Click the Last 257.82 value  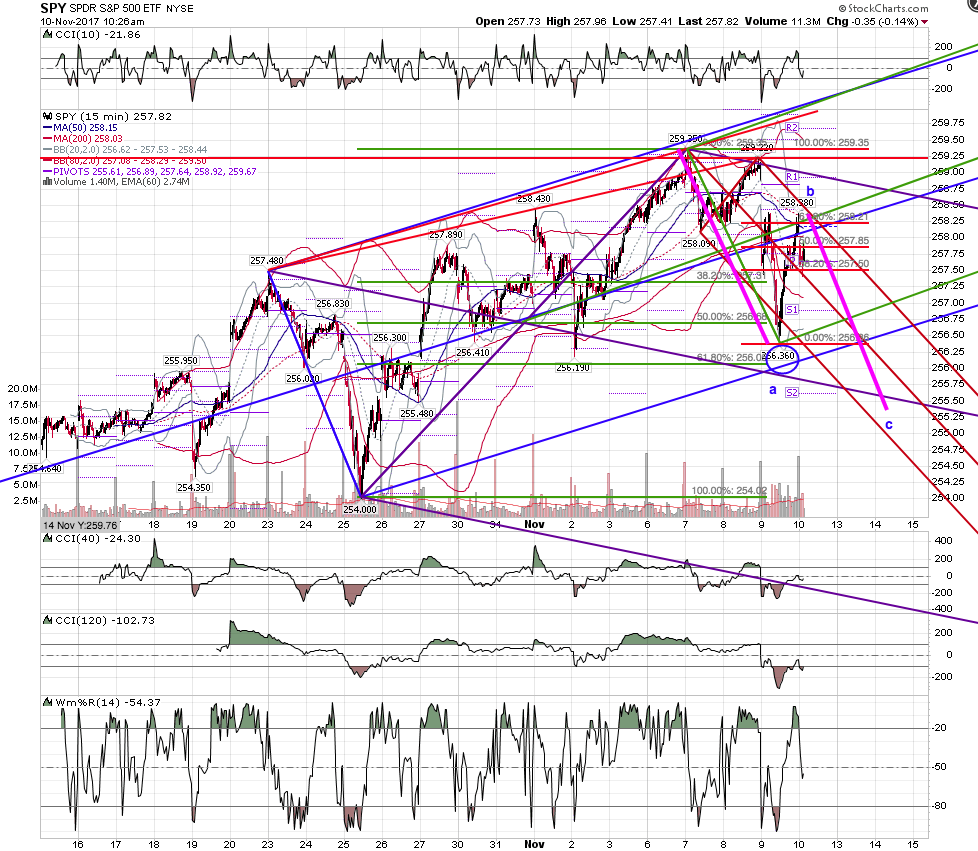point(708,21)
